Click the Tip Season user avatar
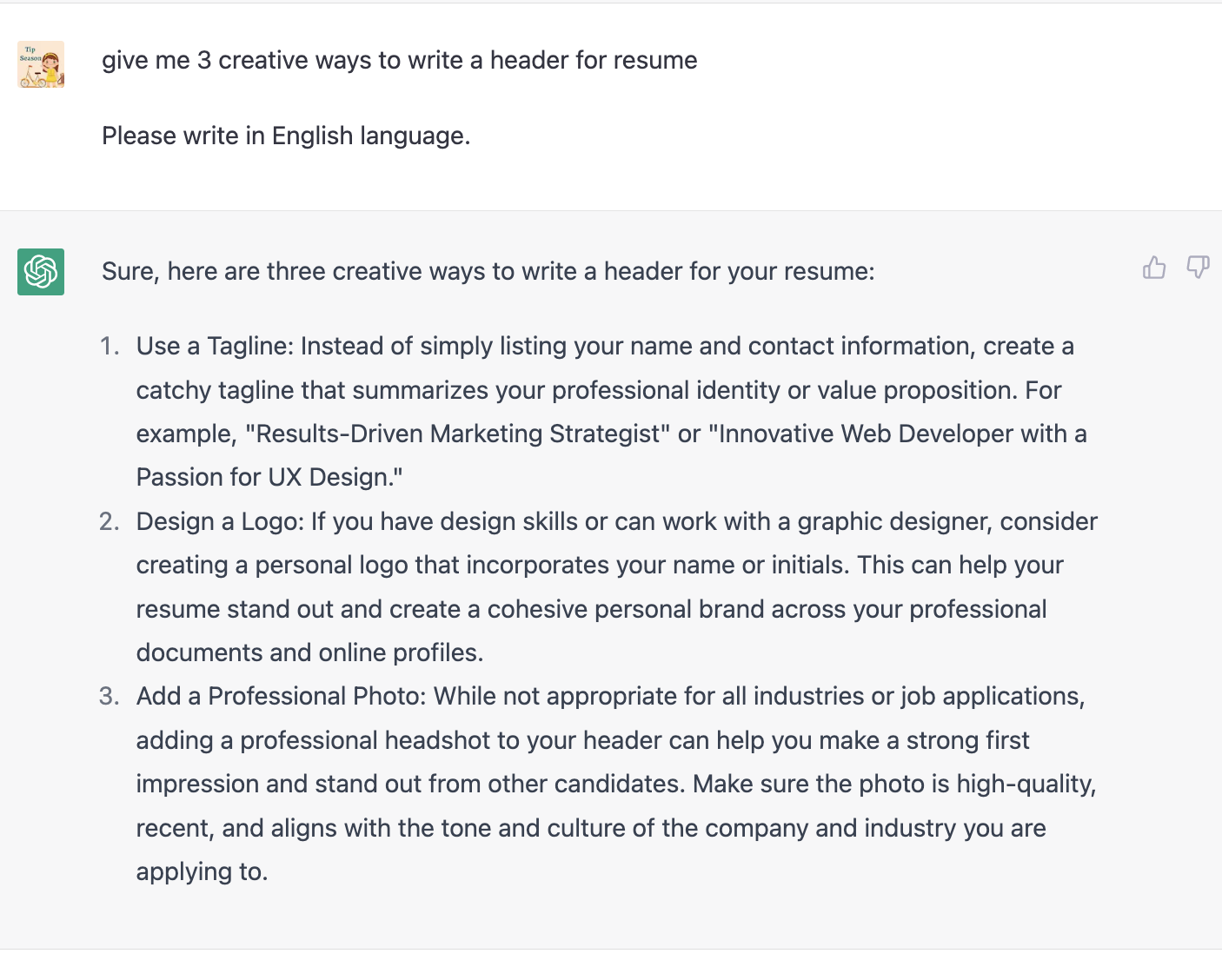The width and height of the screenshot is (1222, 980). (40, 64)
